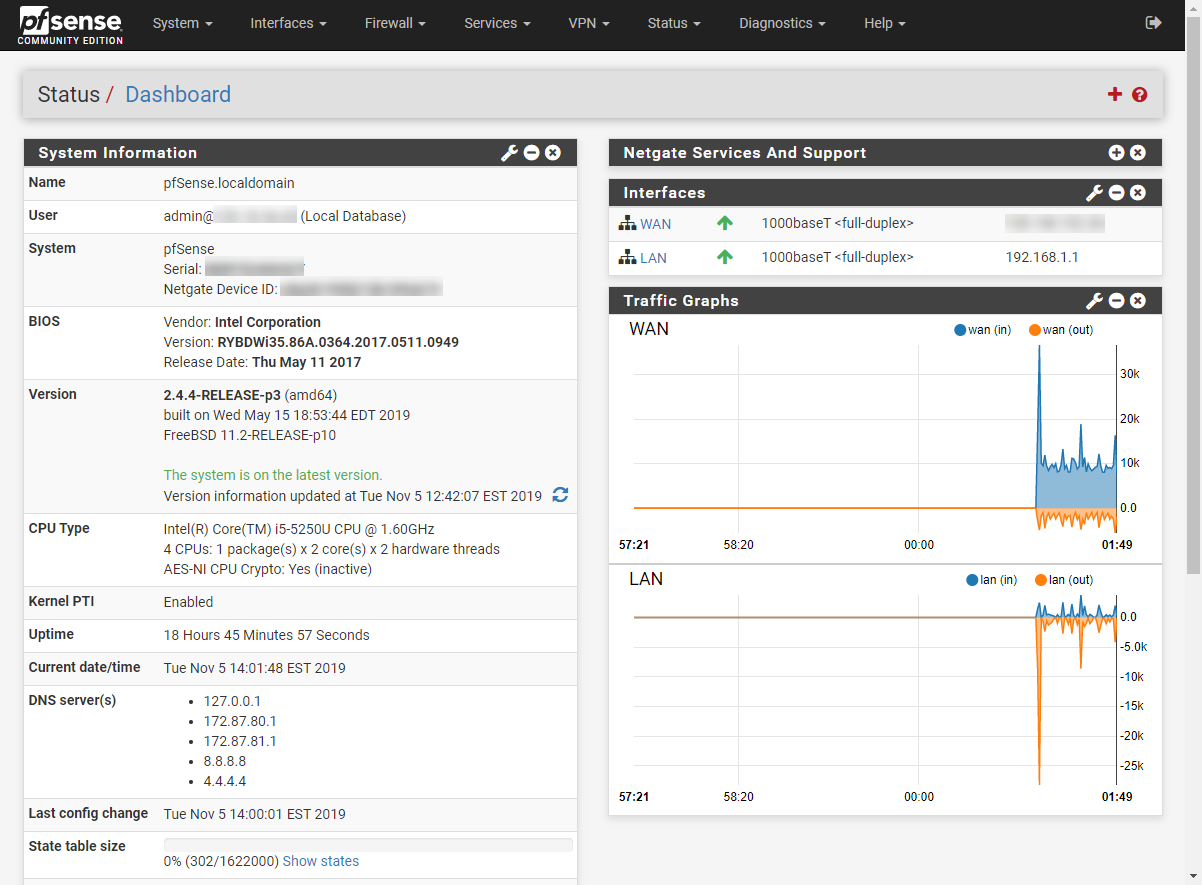Image resolution: width=1202 pixels, height=885 pixels.
Task: Click DNS server 172.87.80.1 entry
Action: coord(240,721)
